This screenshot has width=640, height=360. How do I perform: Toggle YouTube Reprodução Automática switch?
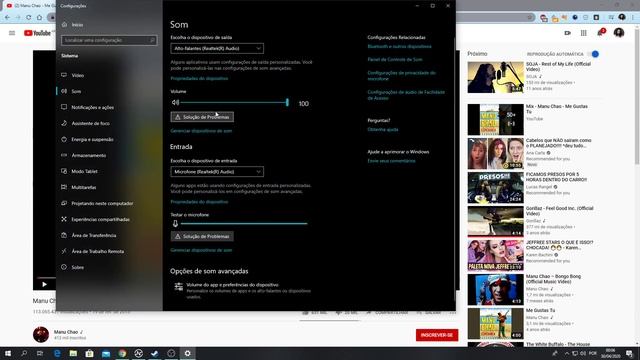tap(594, 54)
